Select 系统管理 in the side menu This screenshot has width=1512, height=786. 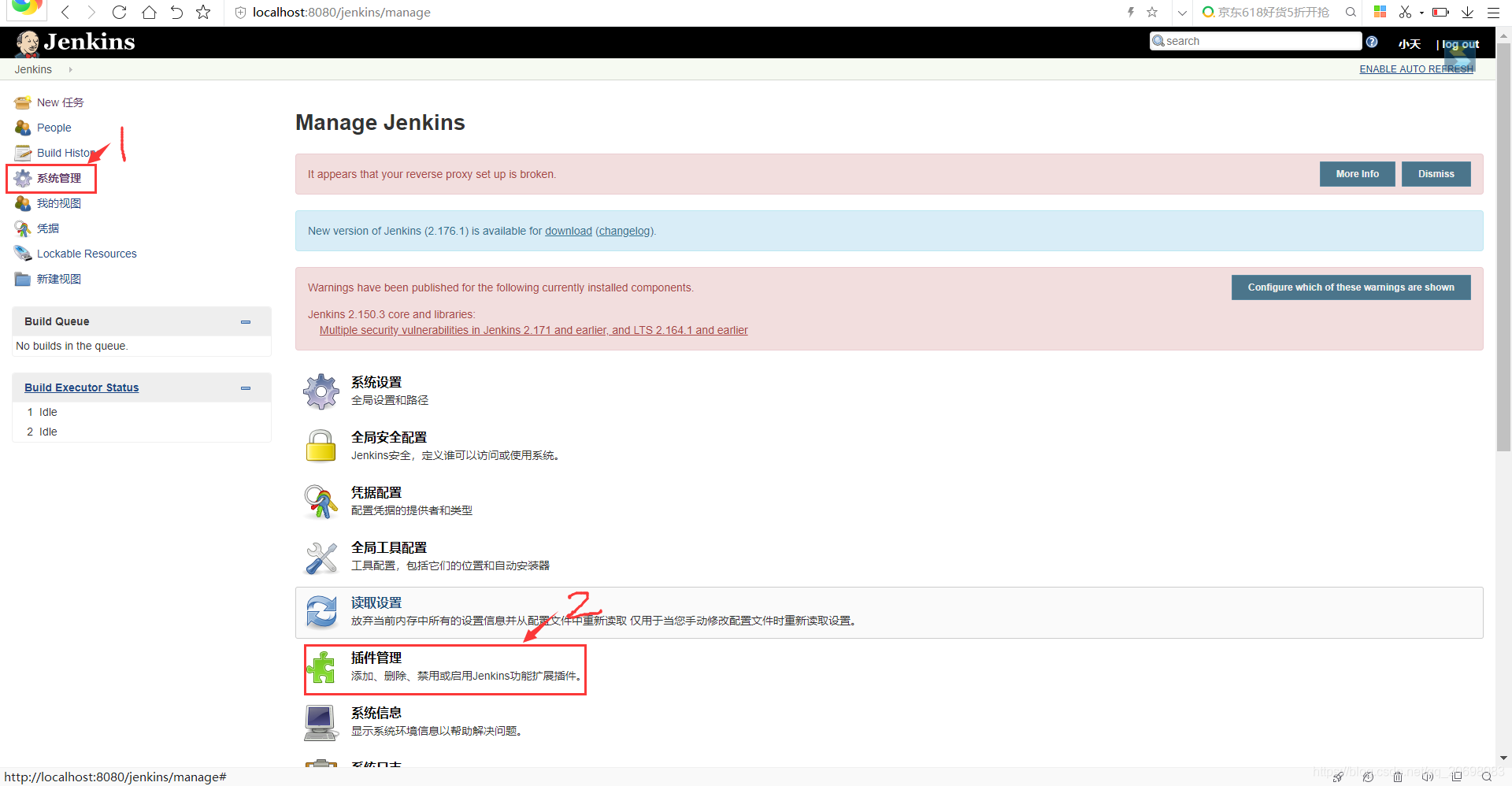coord(59,178)
